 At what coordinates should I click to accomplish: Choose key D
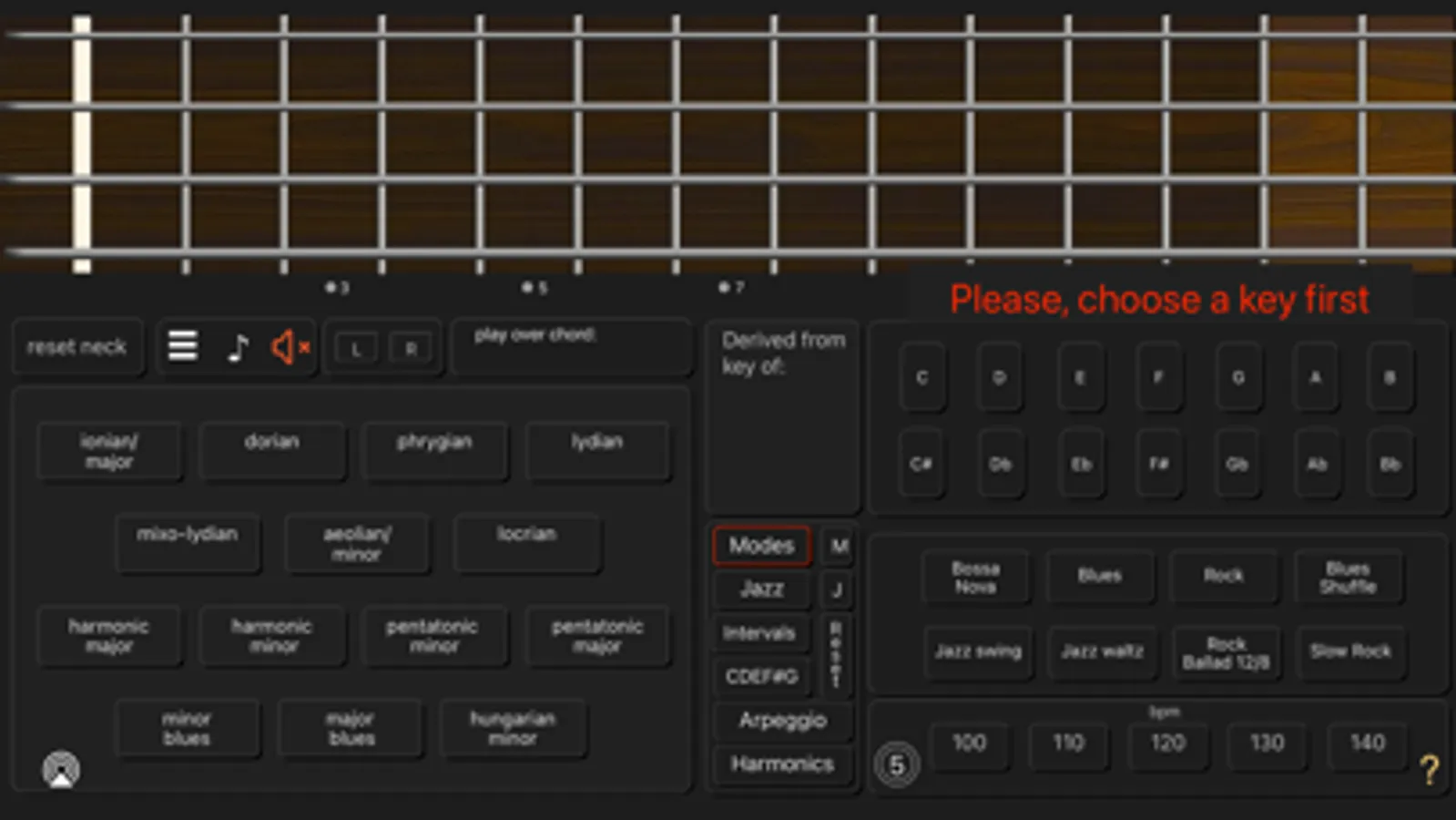pos(999,377)
